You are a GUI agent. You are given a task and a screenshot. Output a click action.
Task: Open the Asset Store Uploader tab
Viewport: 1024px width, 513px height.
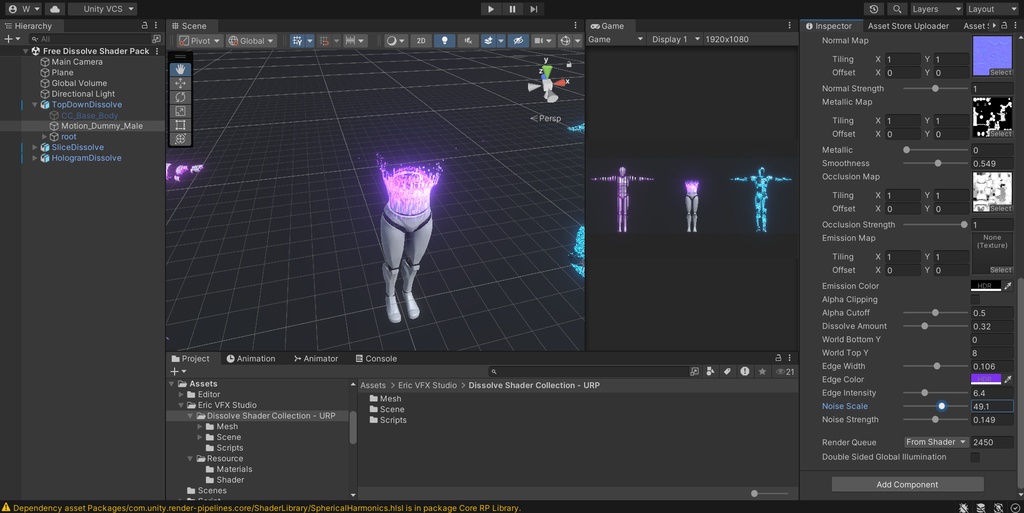click(x=908, y=25)
